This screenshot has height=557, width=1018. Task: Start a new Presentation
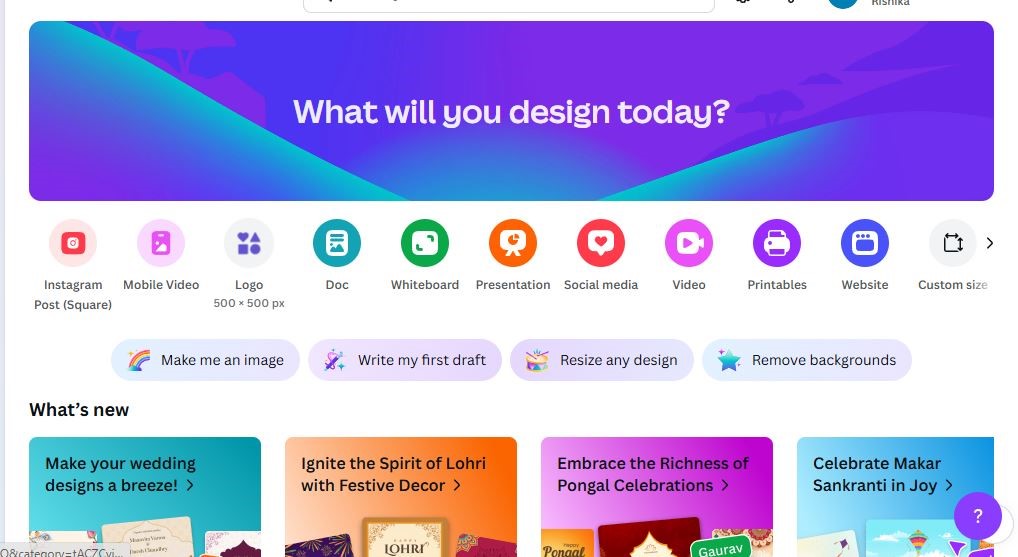coord(513,243)
